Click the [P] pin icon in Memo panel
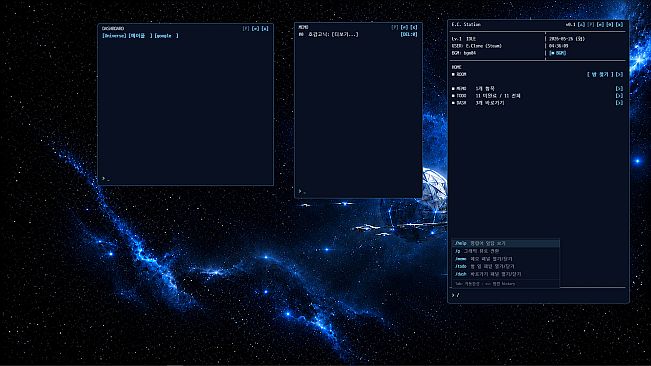Image resolution: width=651 pixels, height=366 pixels. point(394,27)
